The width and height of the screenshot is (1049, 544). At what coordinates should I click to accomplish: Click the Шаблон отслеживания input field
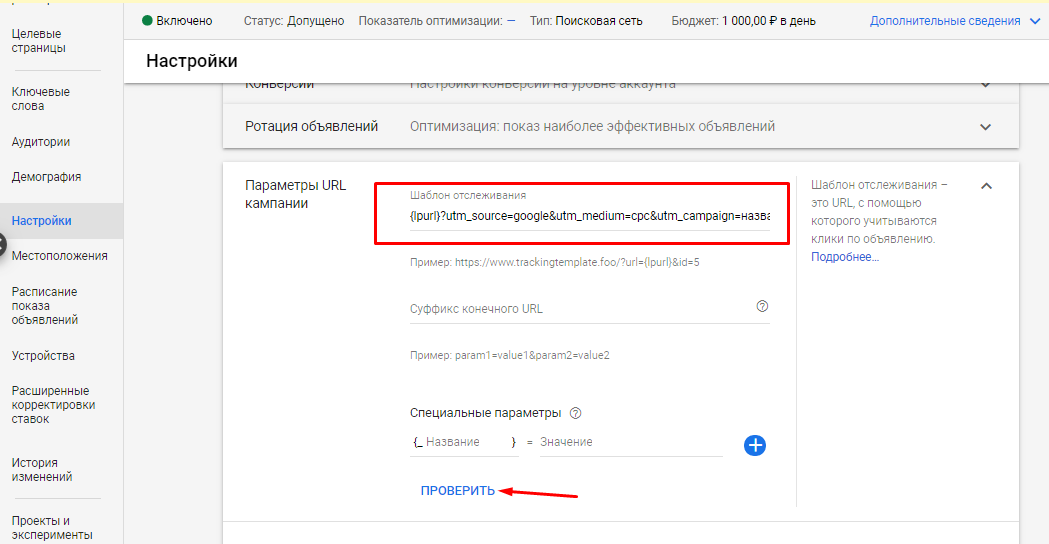(x=589, y=216)
